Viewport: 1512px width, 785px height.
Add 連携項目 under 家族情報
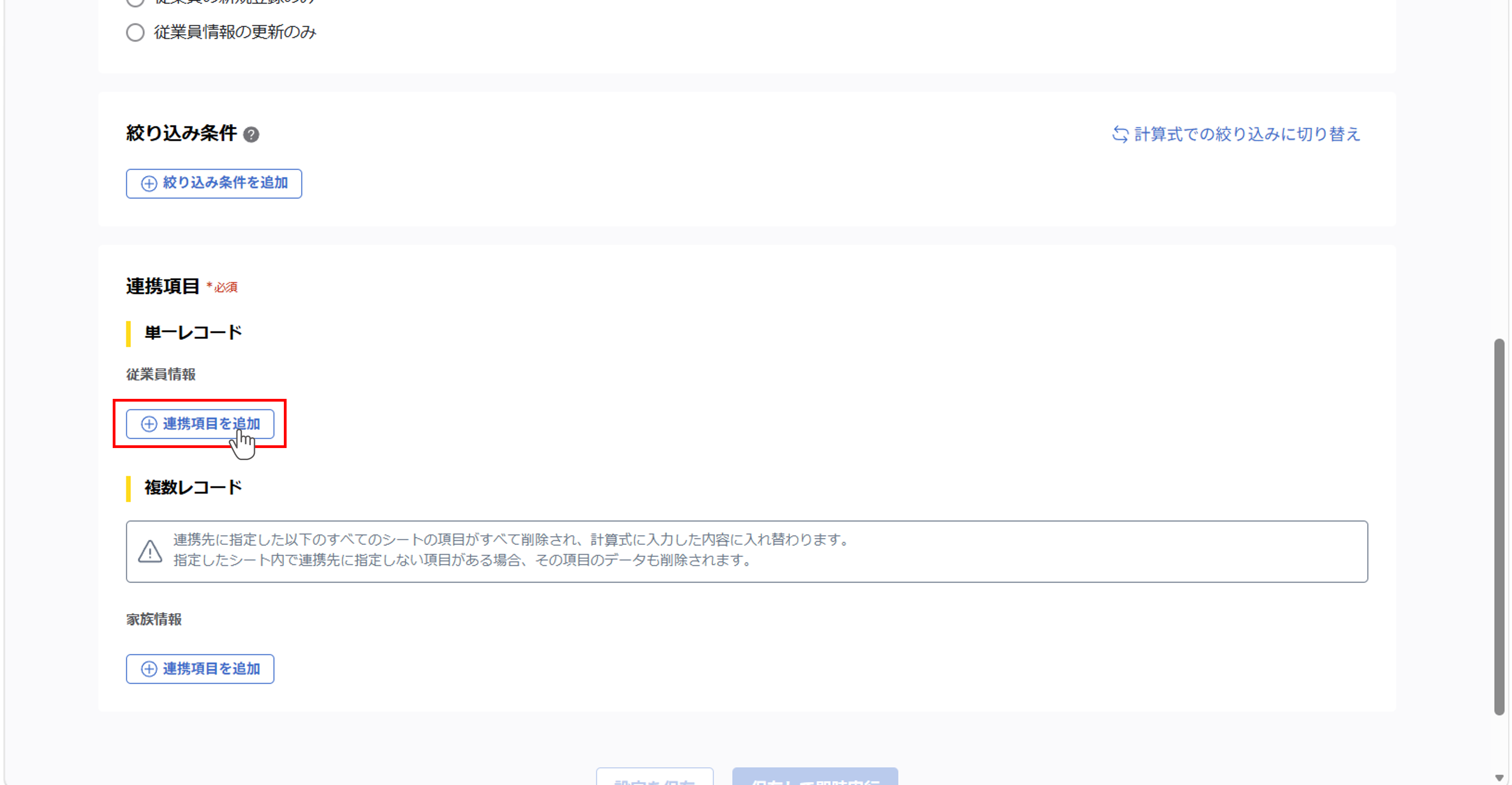(x=200, y=668)
